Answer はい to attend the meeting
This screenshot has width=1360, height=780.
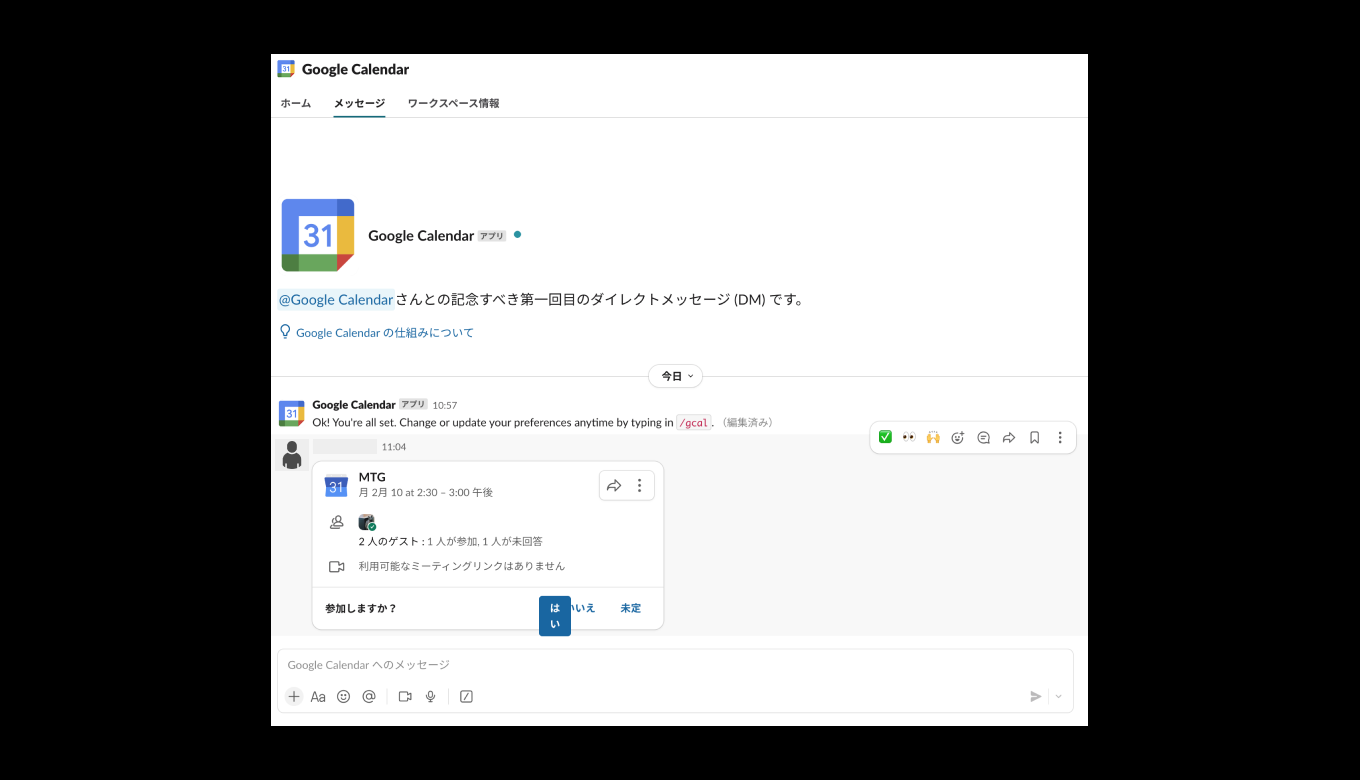(555, 616)
